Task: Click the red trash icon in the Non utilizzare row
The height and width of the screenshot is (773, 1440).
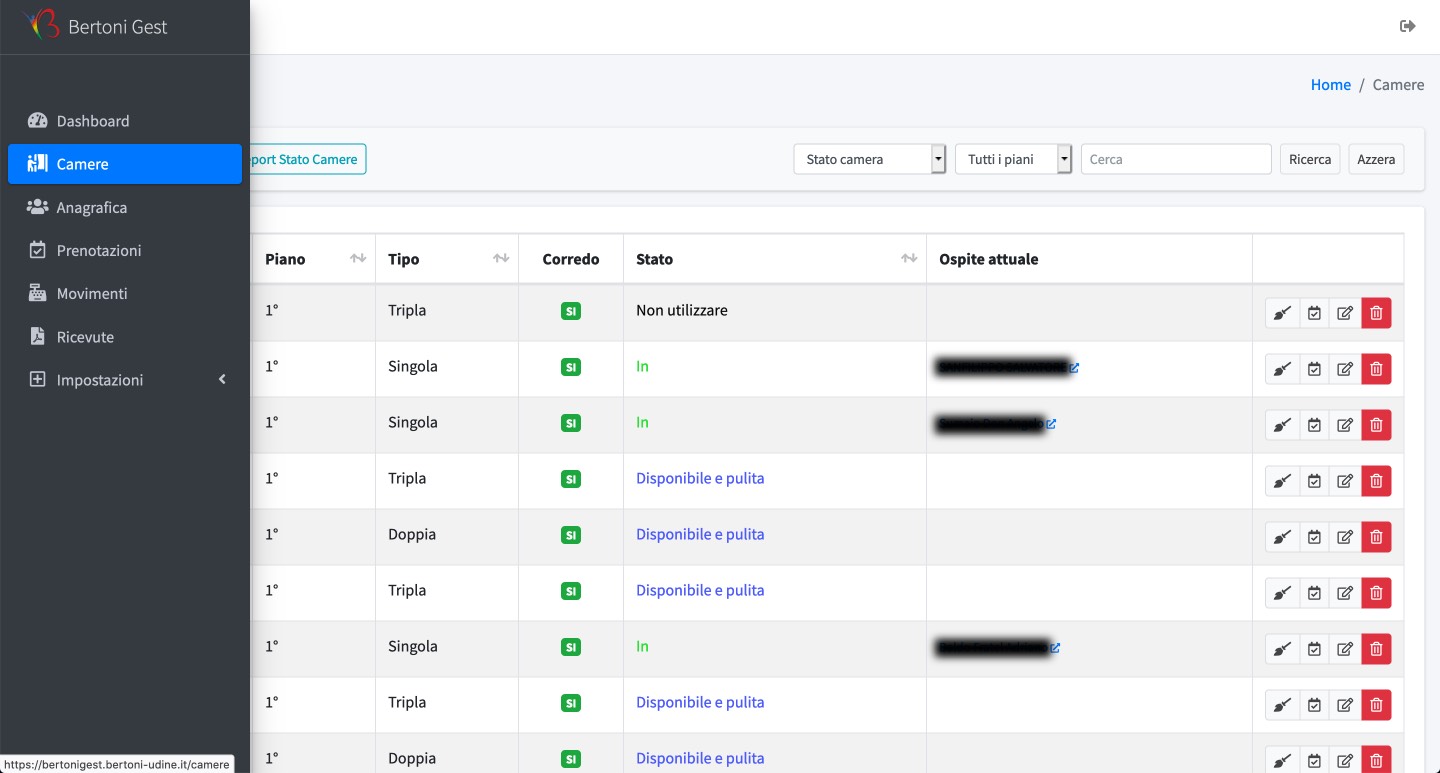Action: click(x=1376, y=313)
